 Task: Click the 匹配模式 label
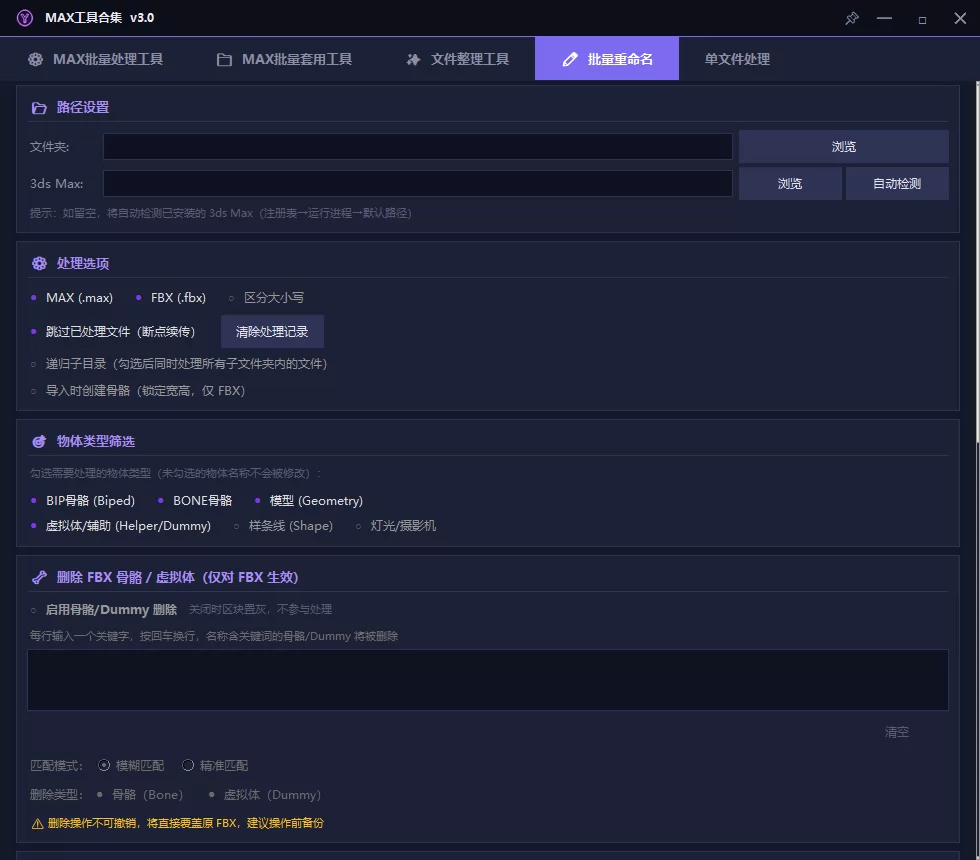(x=56, y=766)
